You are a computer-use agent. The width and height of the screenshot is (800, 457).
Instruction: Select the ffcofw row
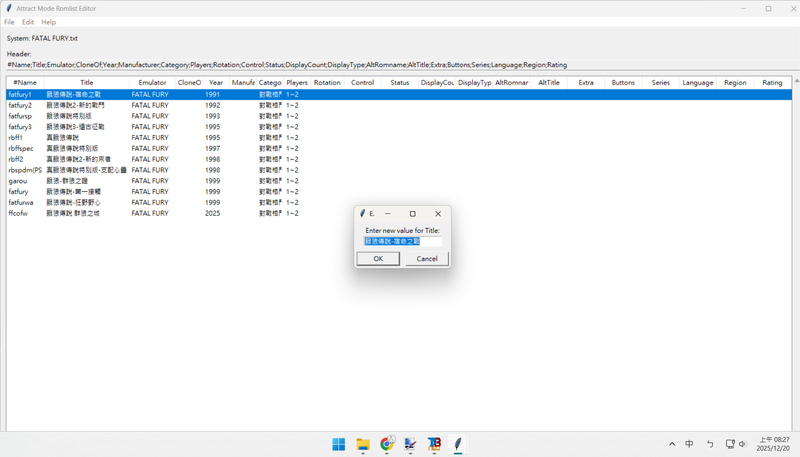[x=399, y=213]
